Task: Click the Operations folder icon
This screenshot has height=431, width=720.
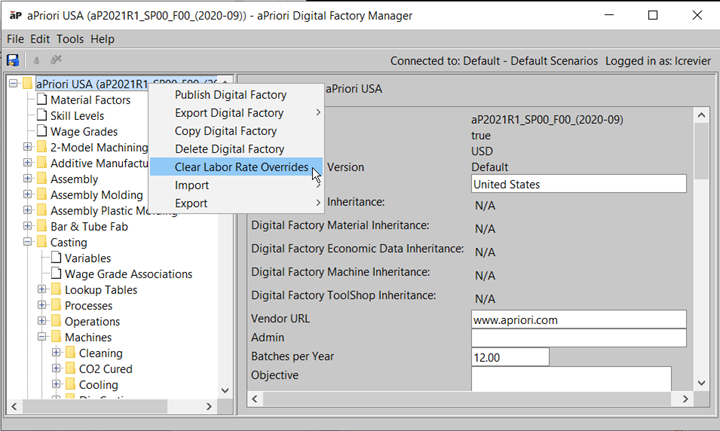Action: click(56, 321)
